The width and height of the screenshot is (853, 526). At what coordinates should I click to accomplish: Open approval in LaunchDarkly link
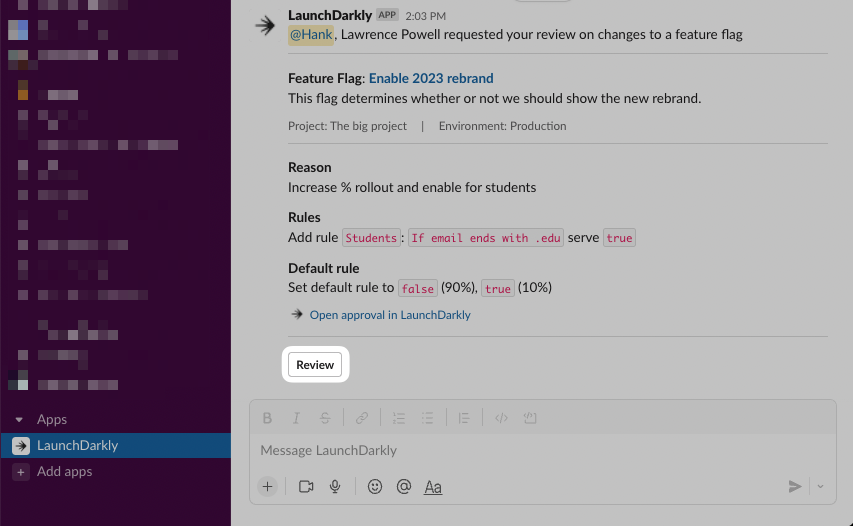pos(389,315)
